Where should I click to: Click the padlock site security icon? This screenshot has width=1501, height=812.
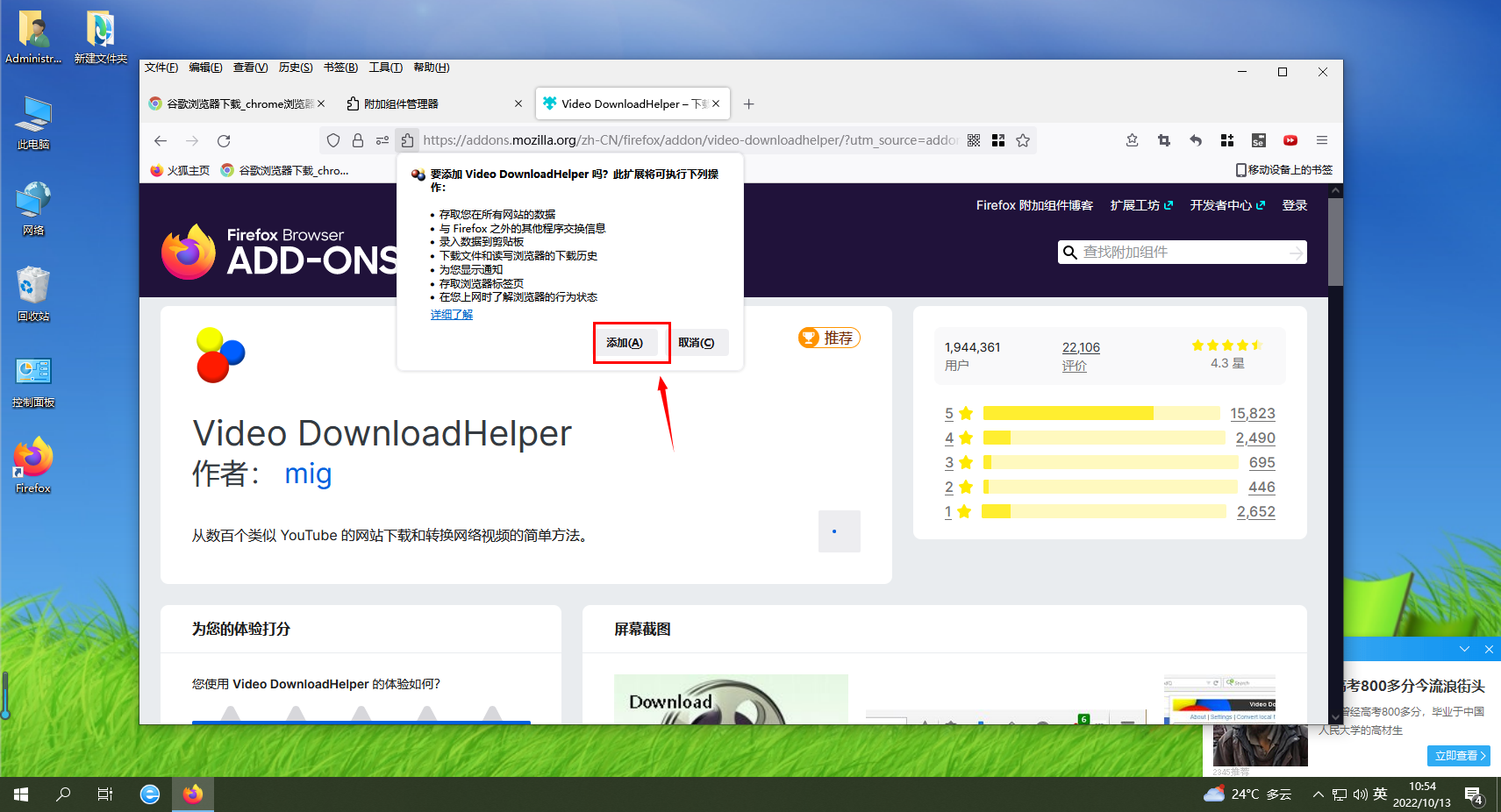pos(358,140)
